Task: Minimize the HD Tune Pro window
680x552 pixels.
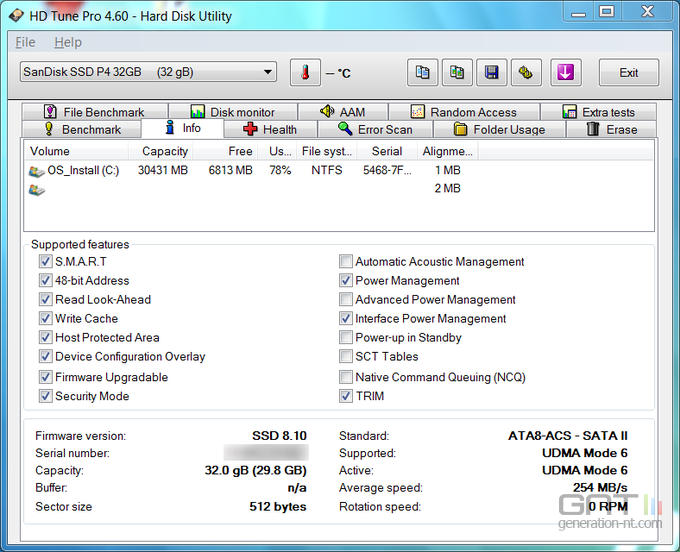Action: 578,12
